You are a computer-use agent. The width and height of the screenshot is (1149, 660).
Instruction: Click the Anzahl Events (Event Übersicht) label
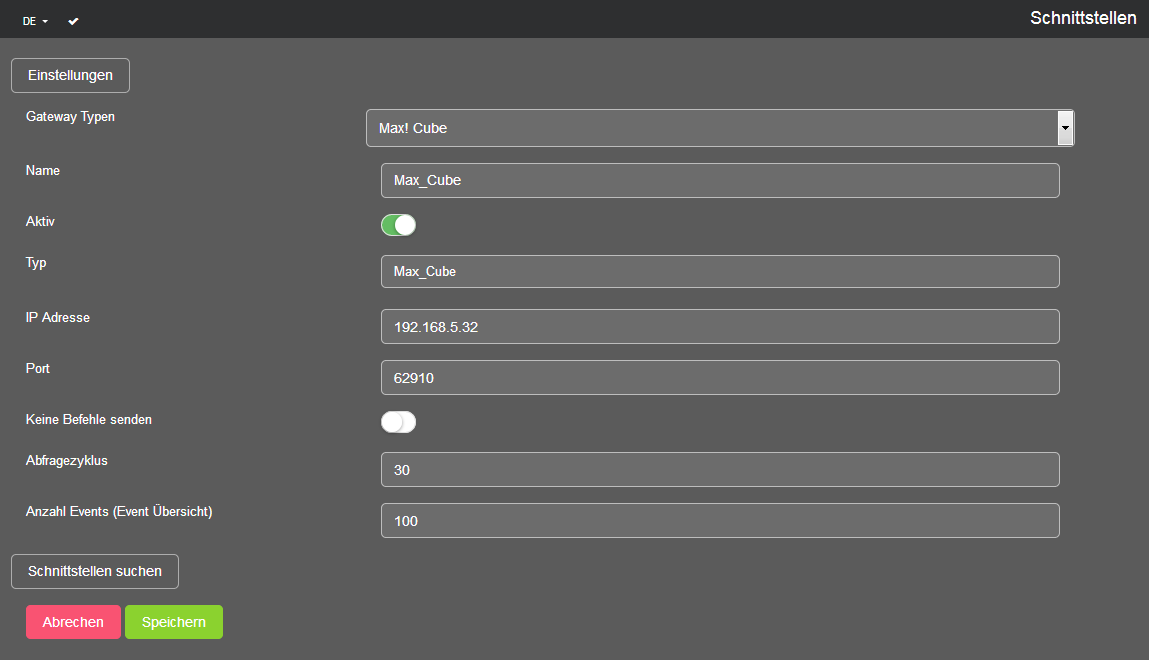coord(119,511)
